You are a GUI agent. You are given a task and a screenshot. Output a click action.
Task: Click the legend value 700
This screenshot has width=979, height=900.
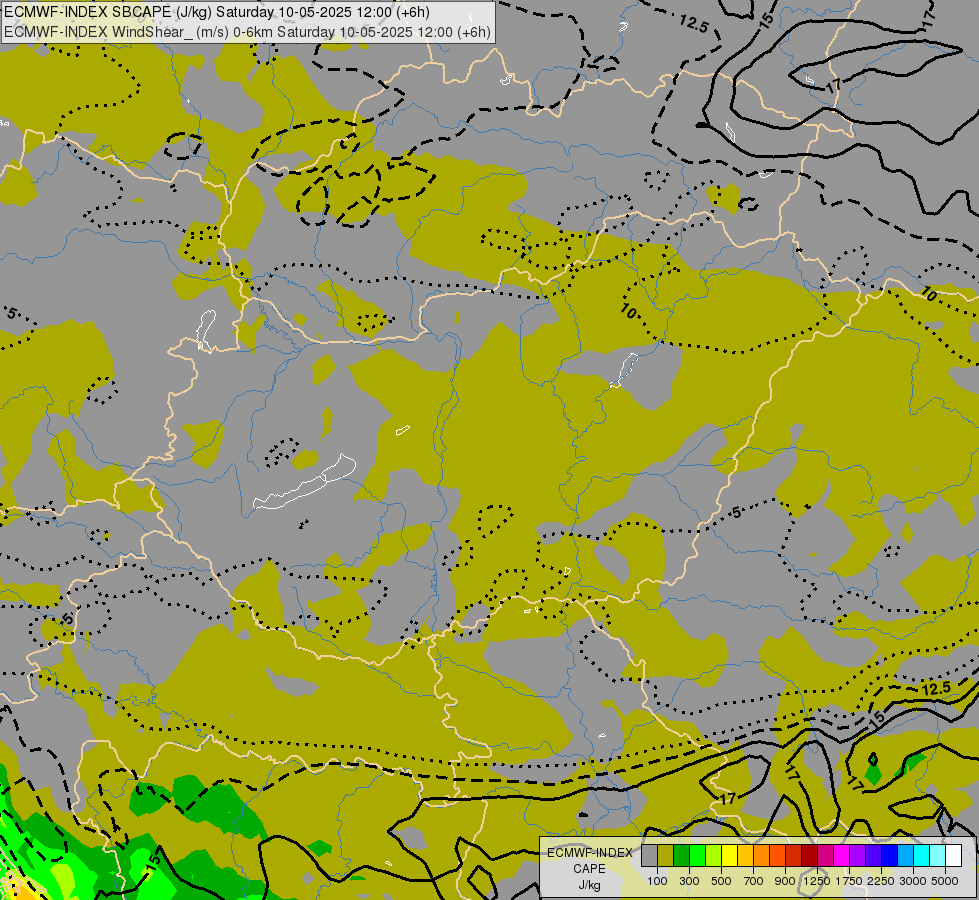pyautogui.click(x=754, y=881)
